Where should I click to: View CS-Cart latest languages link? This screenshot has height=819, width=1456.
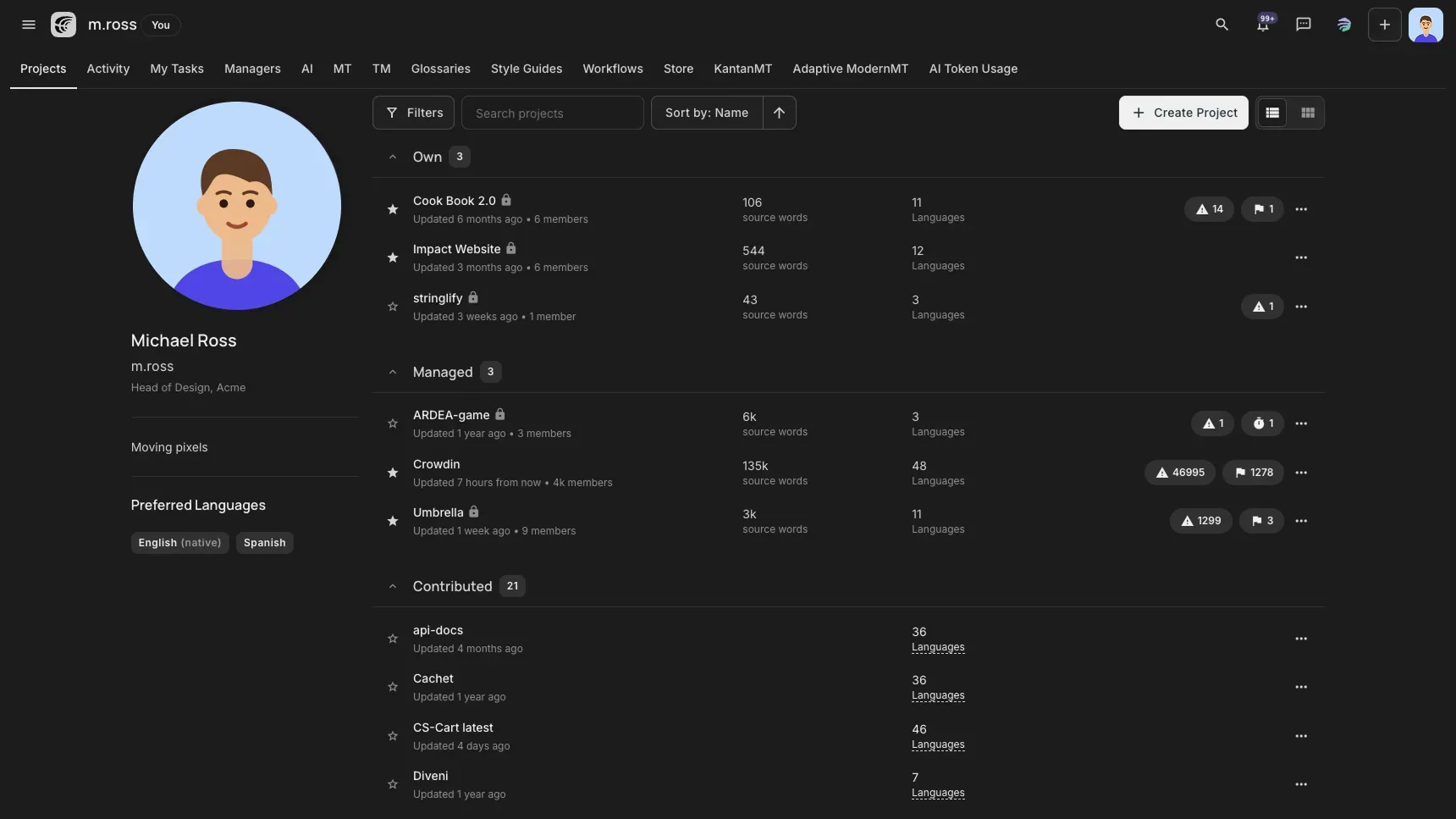(938, 744)
